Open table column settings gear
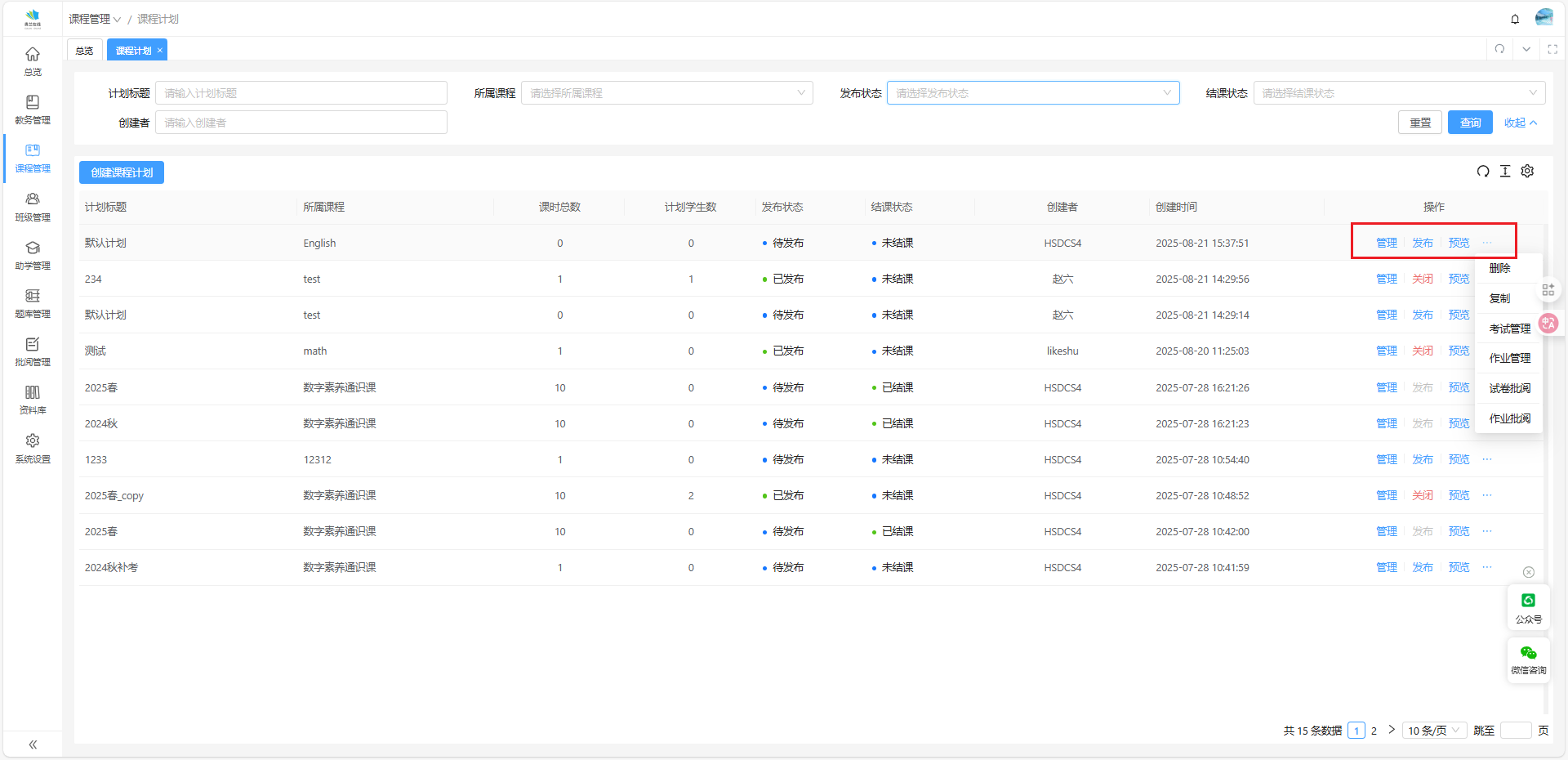The width and height of the screenshot is (1568, 760). 1527,172
